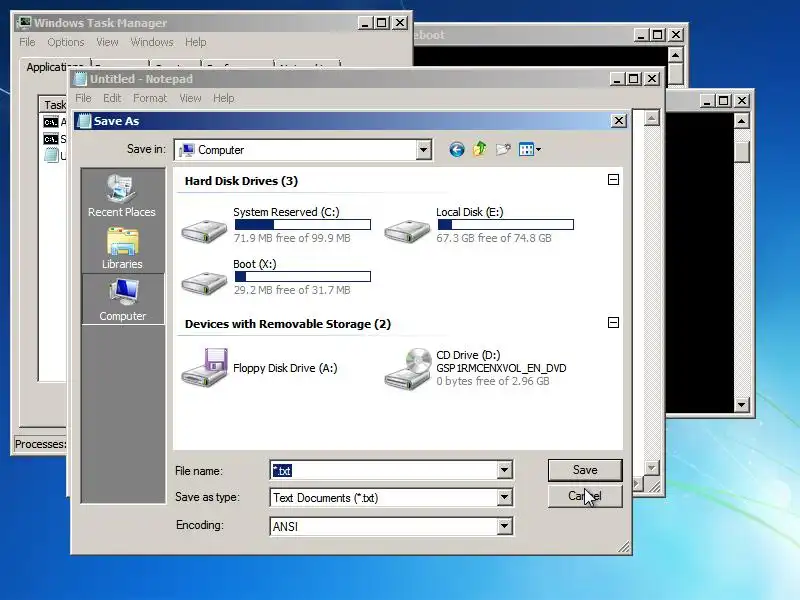This screenshot has width=800, height=600.
Task: Collapse Devices with Removable Storage group
Action: pyautogui.click(x=613, y=322)
